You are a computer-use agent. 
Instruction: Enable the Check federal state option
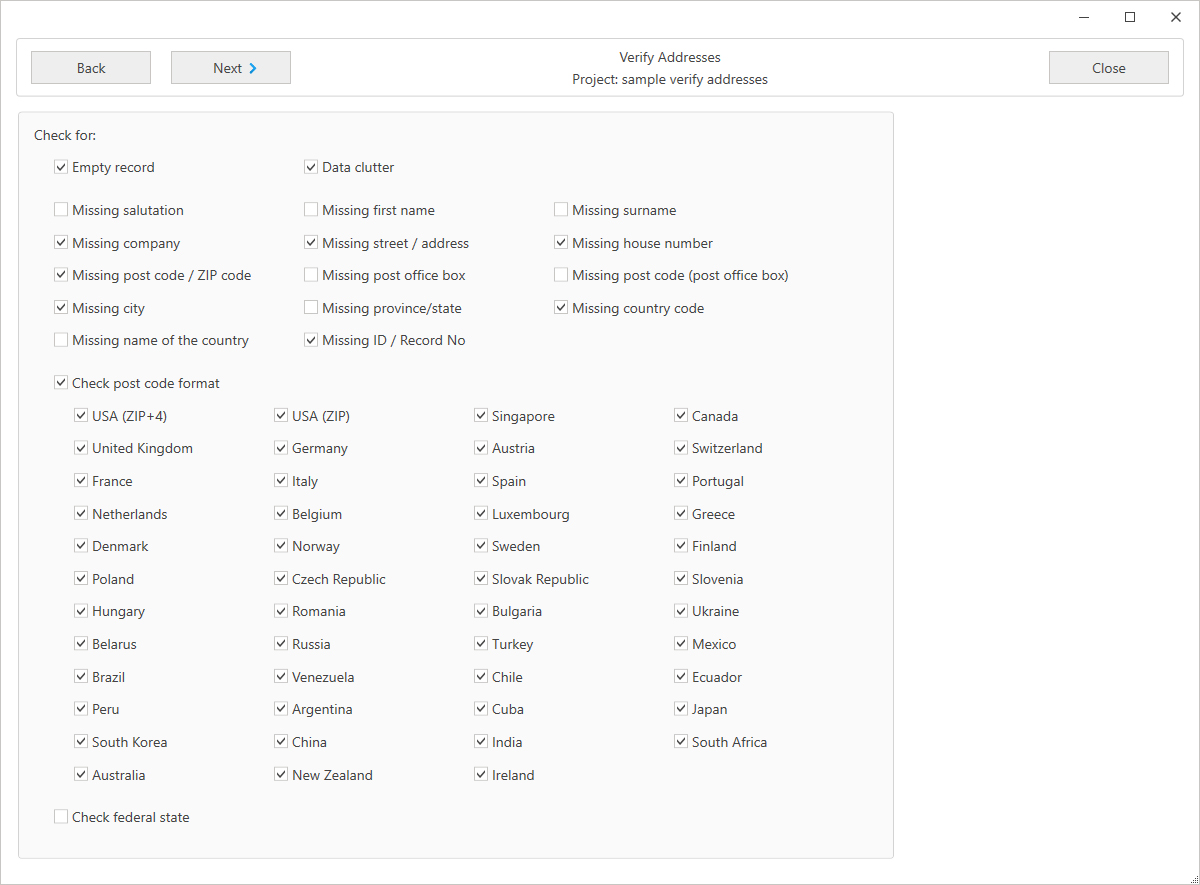pos(61,816)
